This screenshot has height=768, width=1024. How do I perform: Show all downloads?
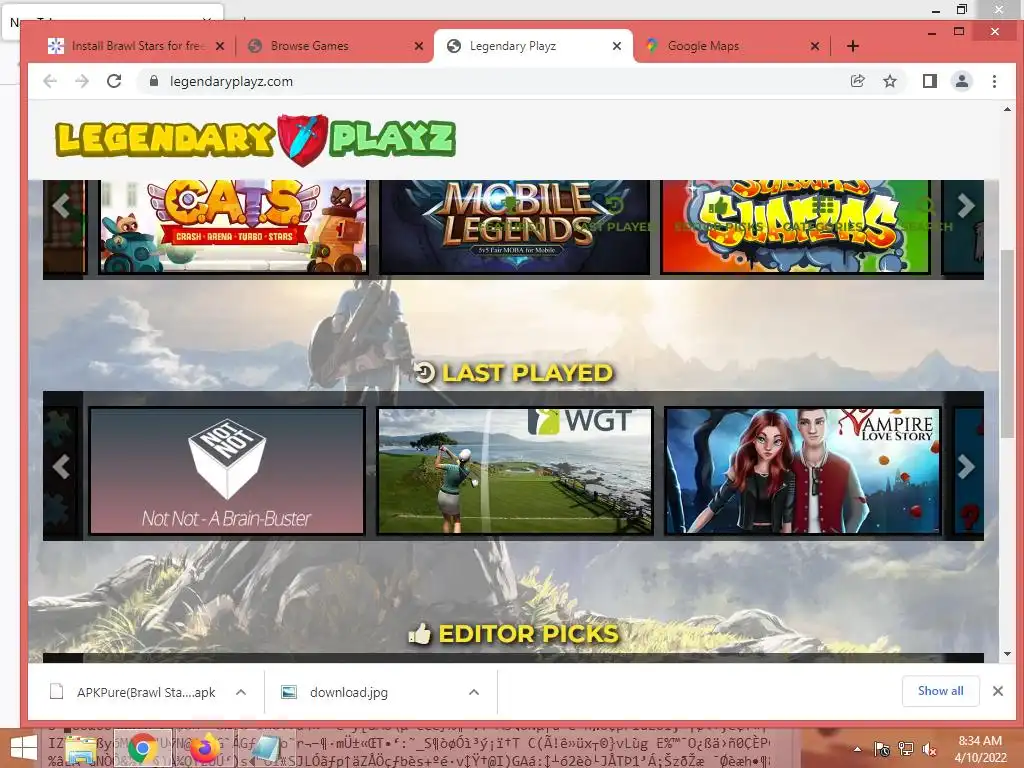point(940,691)
